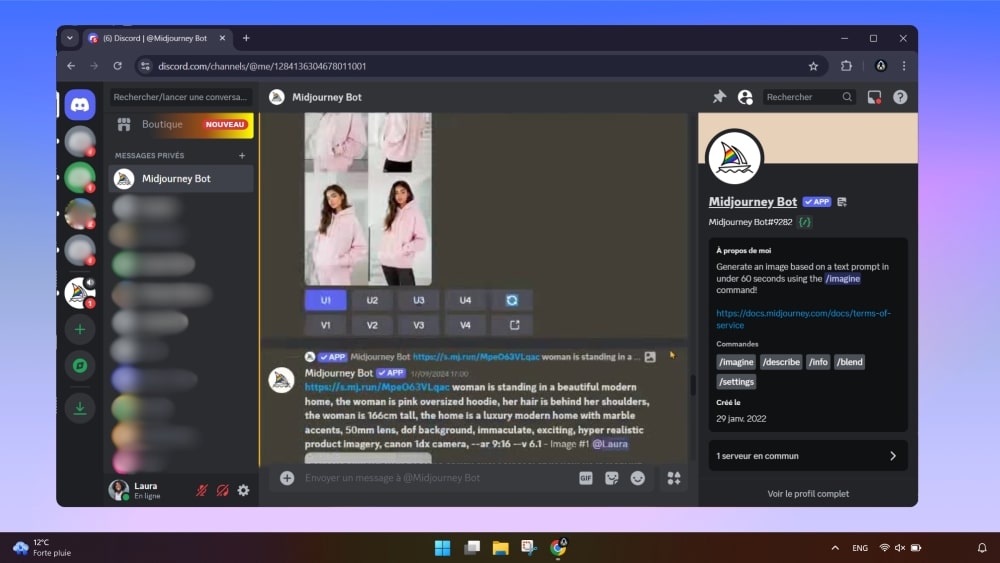Open the s.mj.run link in message body
Viewport: 1000px width, 563px height.
click(x=377, y=387)
